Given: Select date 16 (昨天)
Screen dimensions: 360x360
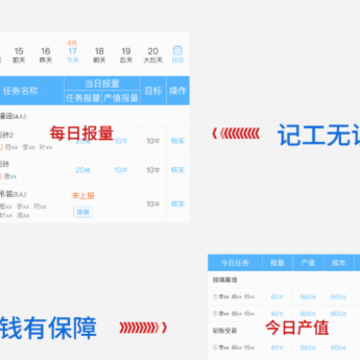Looking at the screenshot, I should click(46, 55).
